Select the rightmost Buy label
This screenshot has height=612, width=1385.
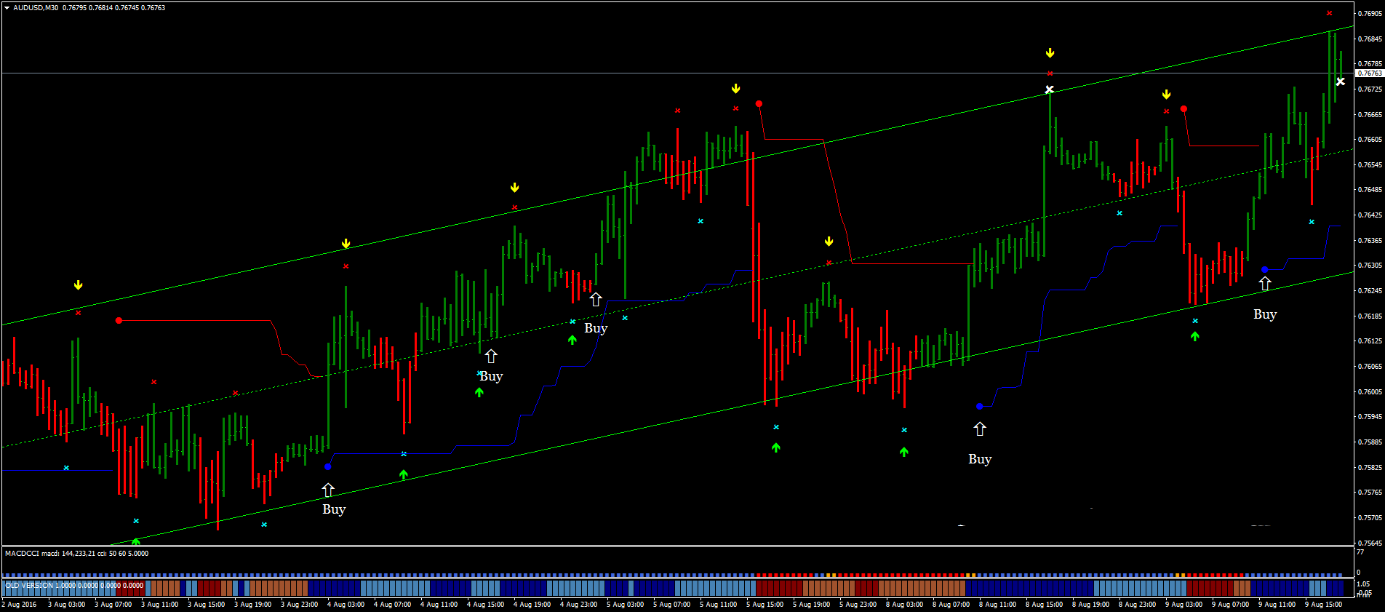click(1265, 314)
